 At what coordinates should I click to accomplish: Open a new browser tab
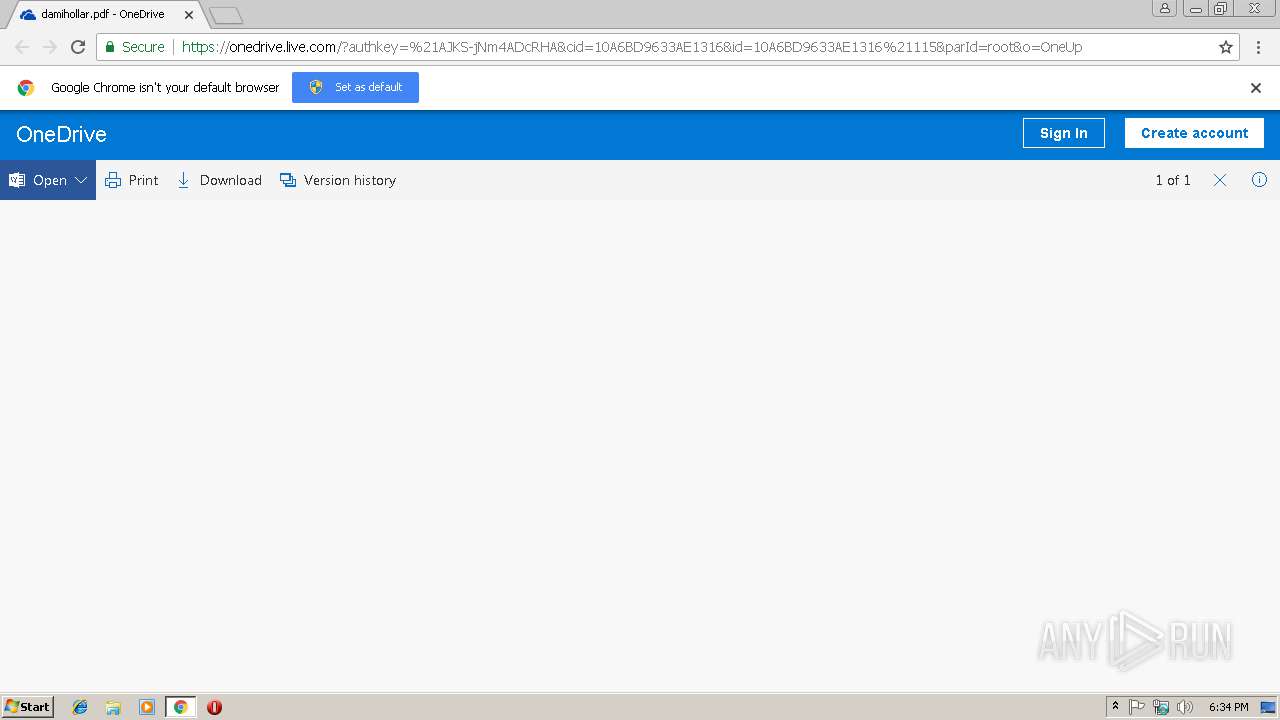226,15
